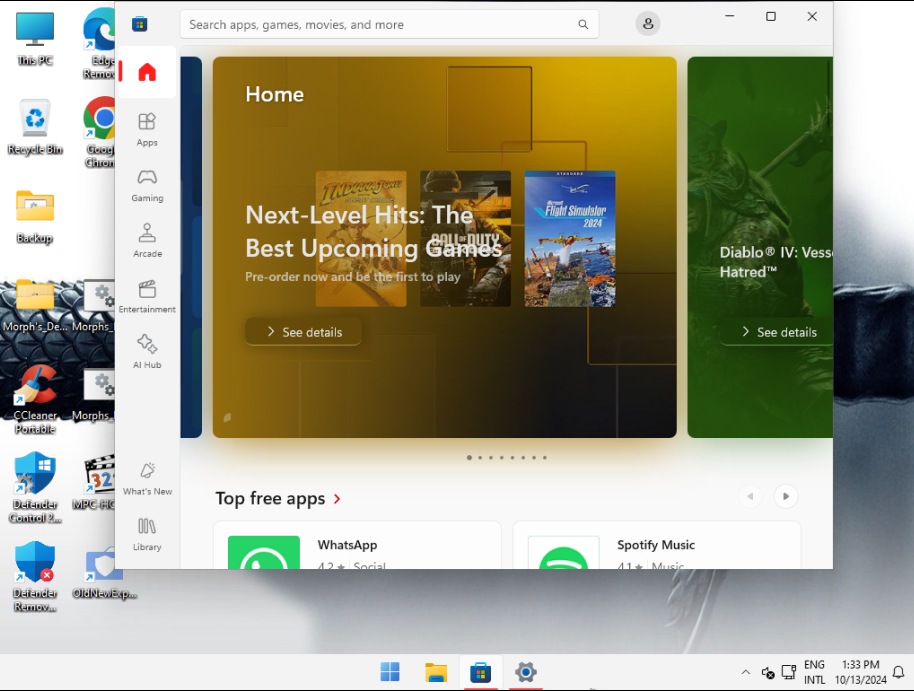The image size is (914, 691).
Task: Select Defender Control desktop shortcut
Action: (x=35, y=488)
